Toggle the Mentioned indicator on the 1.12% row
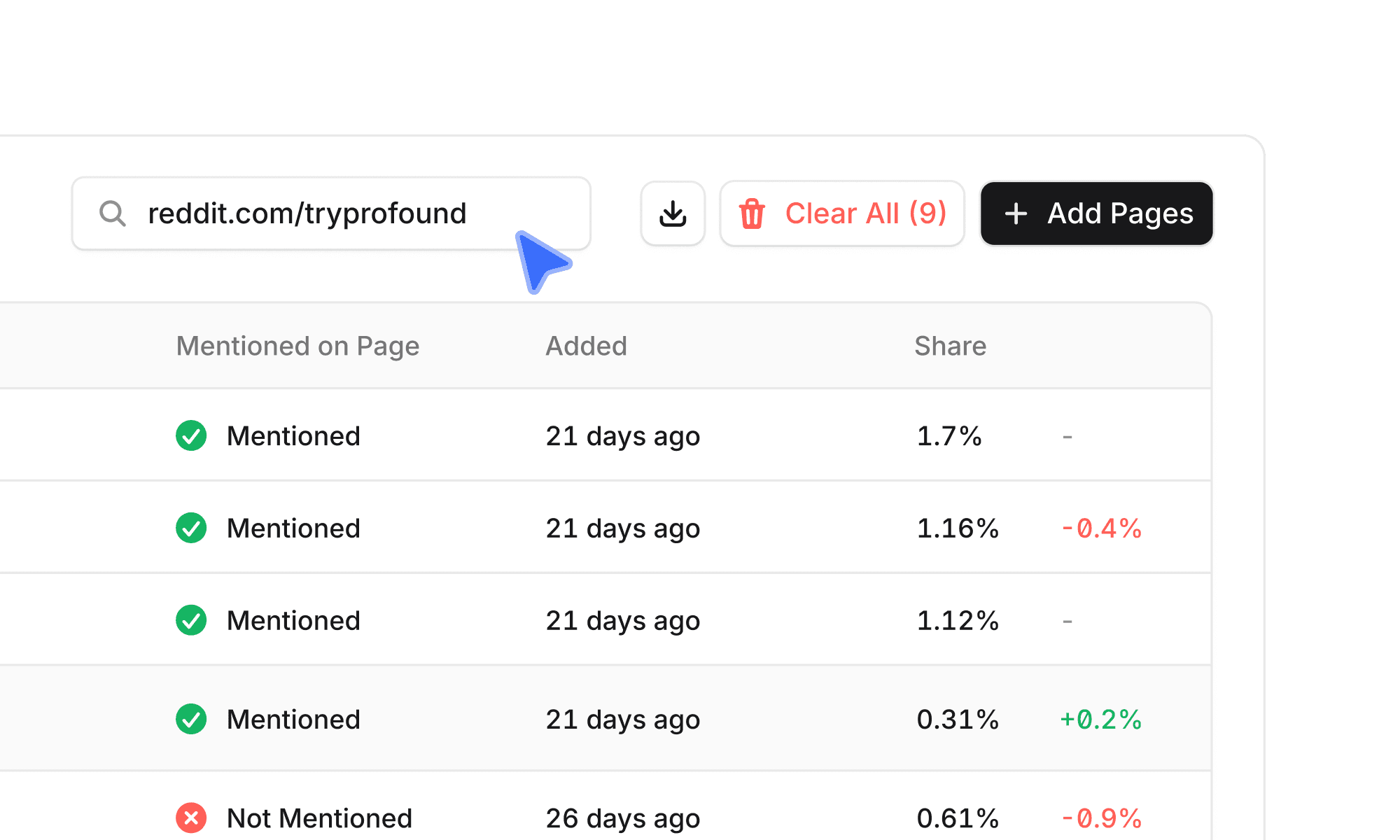 click(190, 620)
